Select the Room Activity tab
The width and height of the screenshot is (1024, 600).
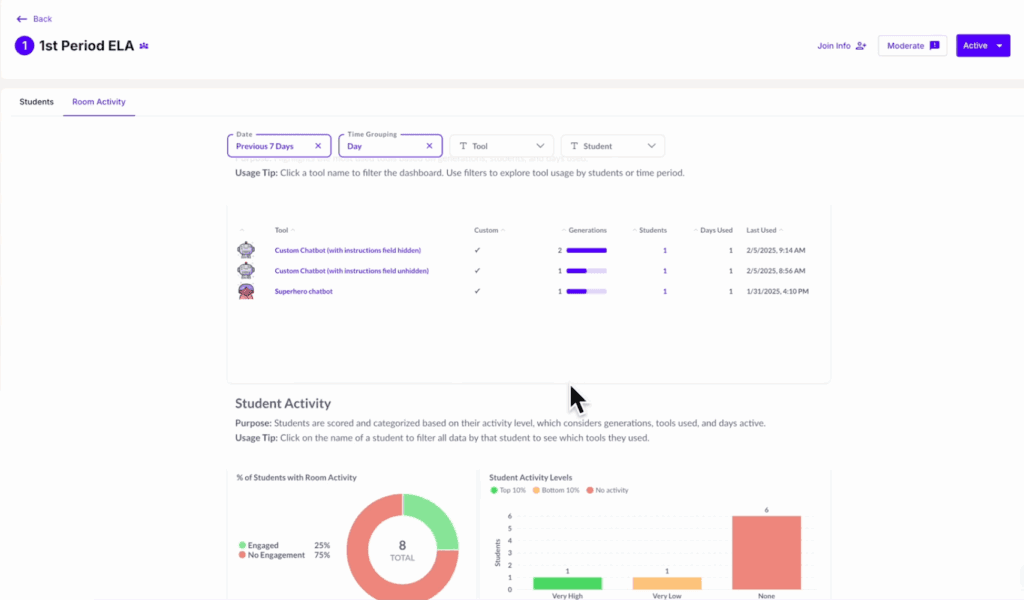tap(99, 102)
